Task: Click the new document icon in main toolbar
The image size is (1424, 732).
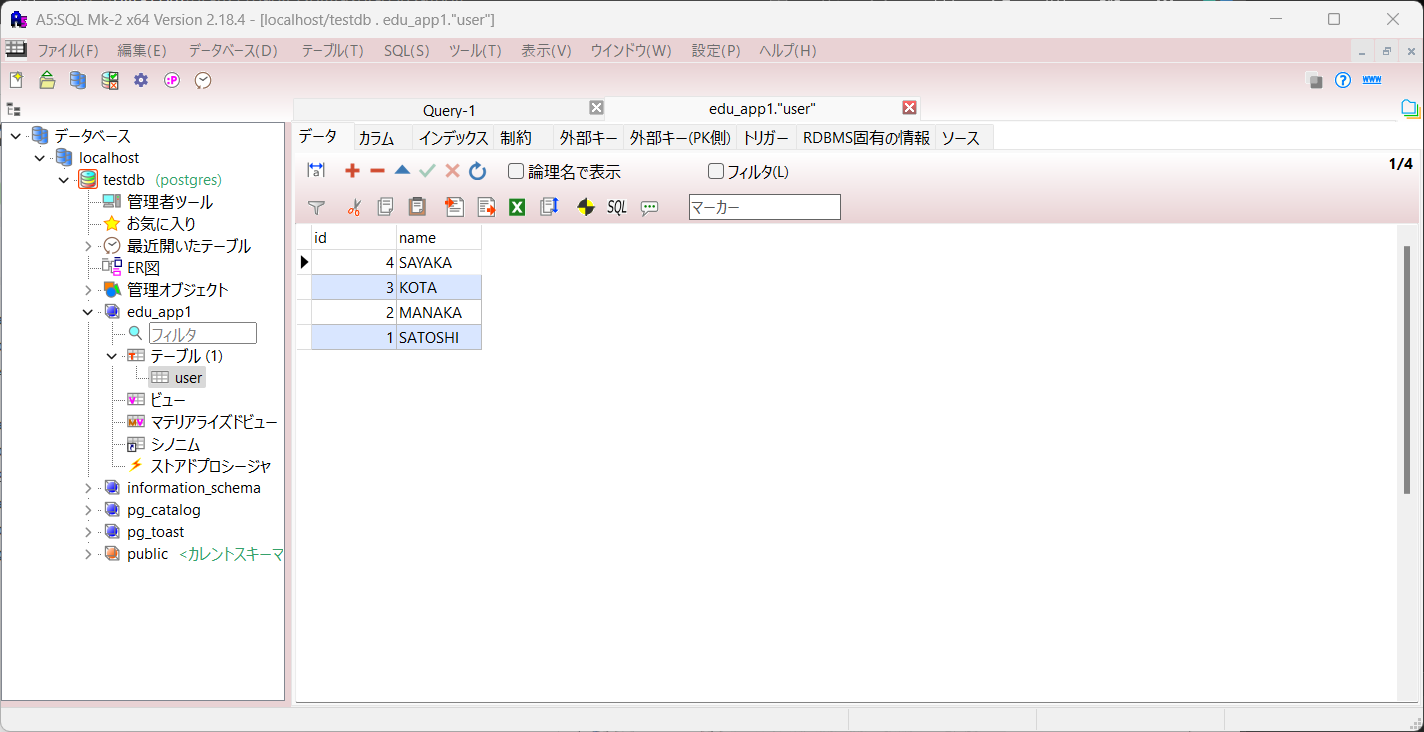Action: pyautogui.click(x=16, y=80)
